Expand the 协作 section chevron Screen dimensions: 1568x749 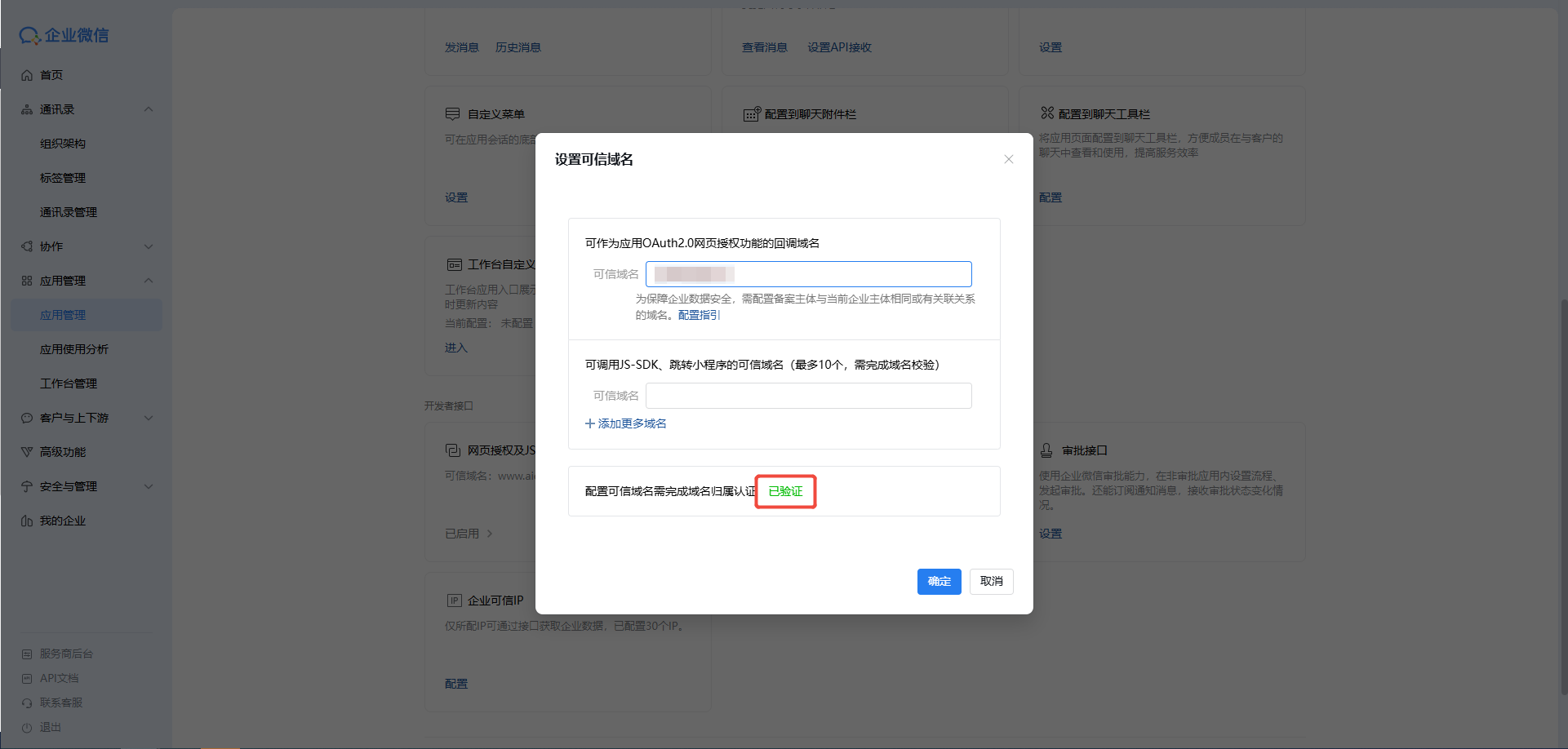[149, 246]
